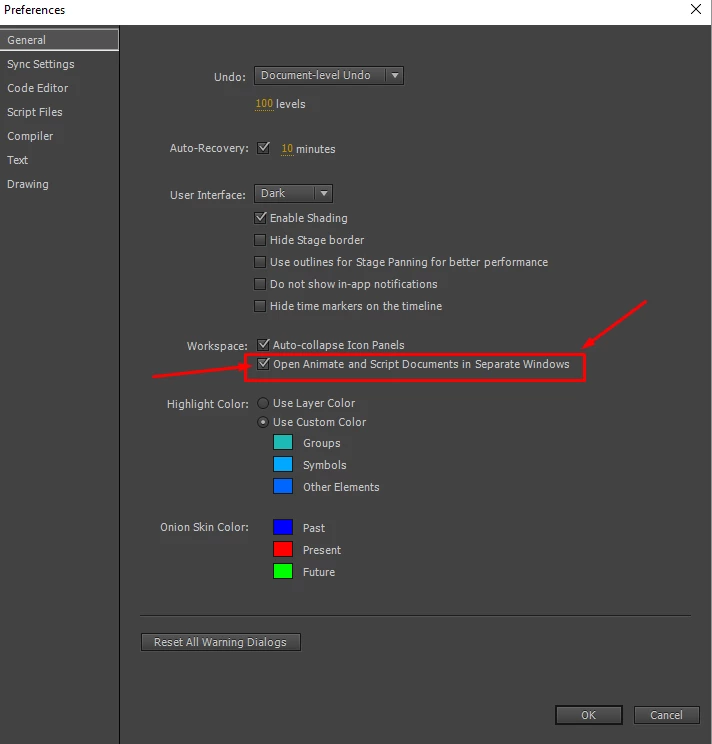Open the Symbols highlight color swatch
This screenshot has height=744, width=712.
[283, 464]
